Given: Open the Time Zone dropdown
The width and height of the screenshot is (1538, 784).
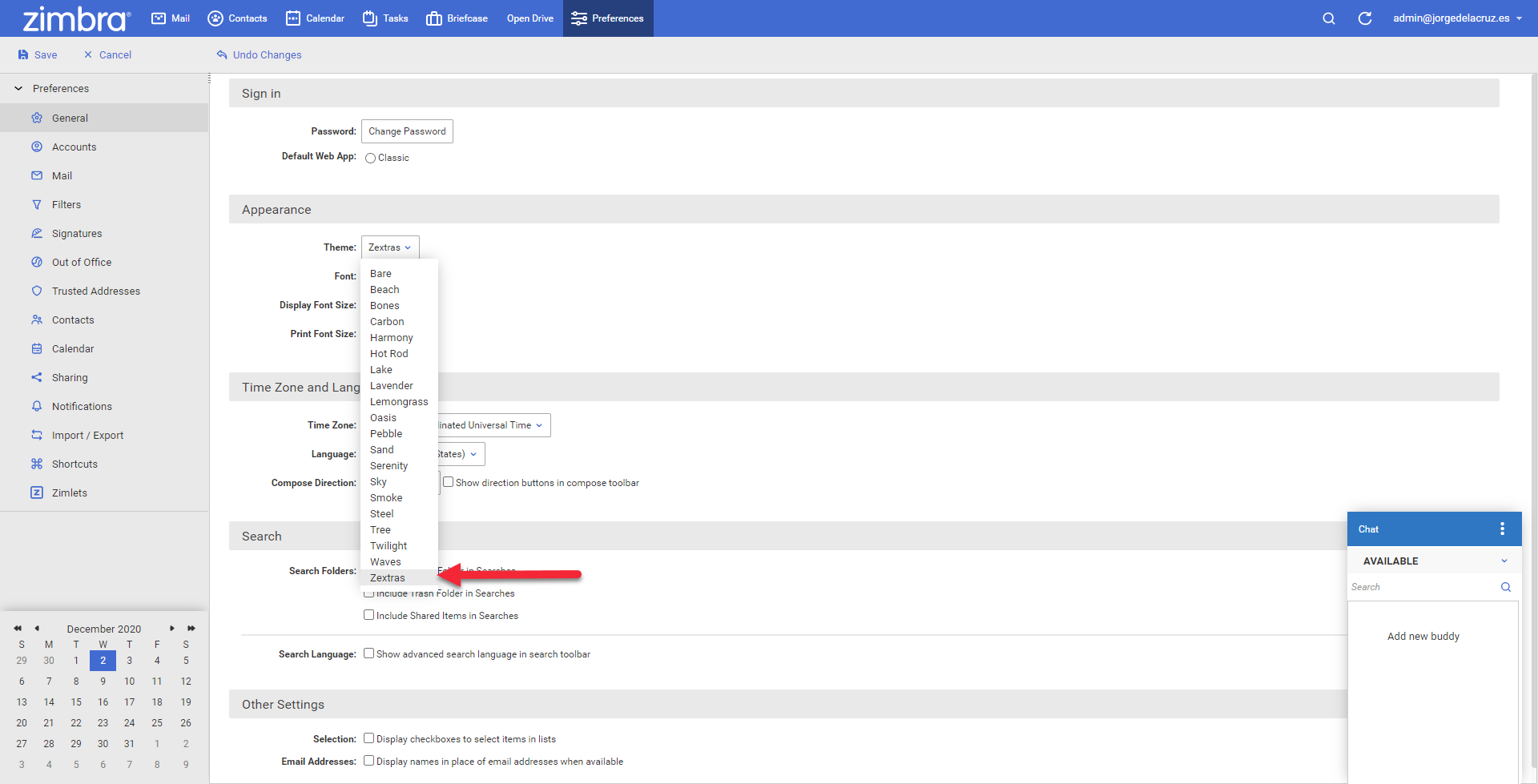Looking at the screenshot, I should pos(493,425).
